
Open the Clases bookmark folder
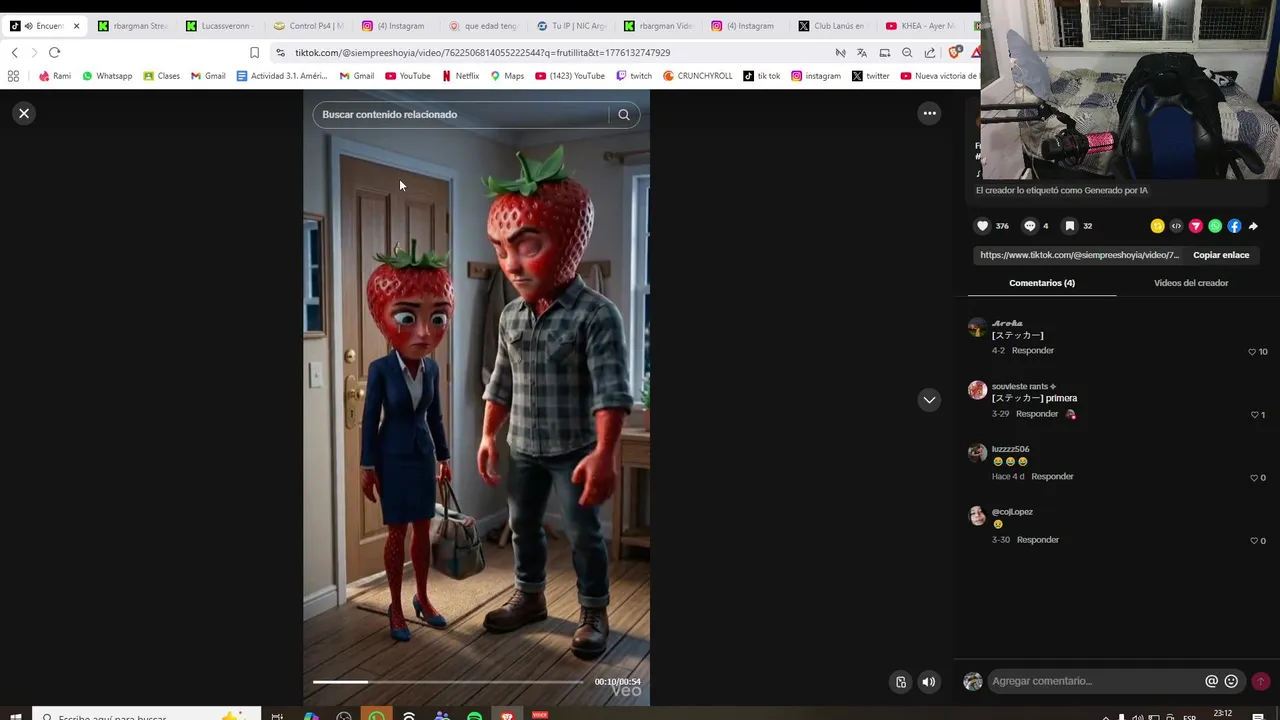point(162,76)
